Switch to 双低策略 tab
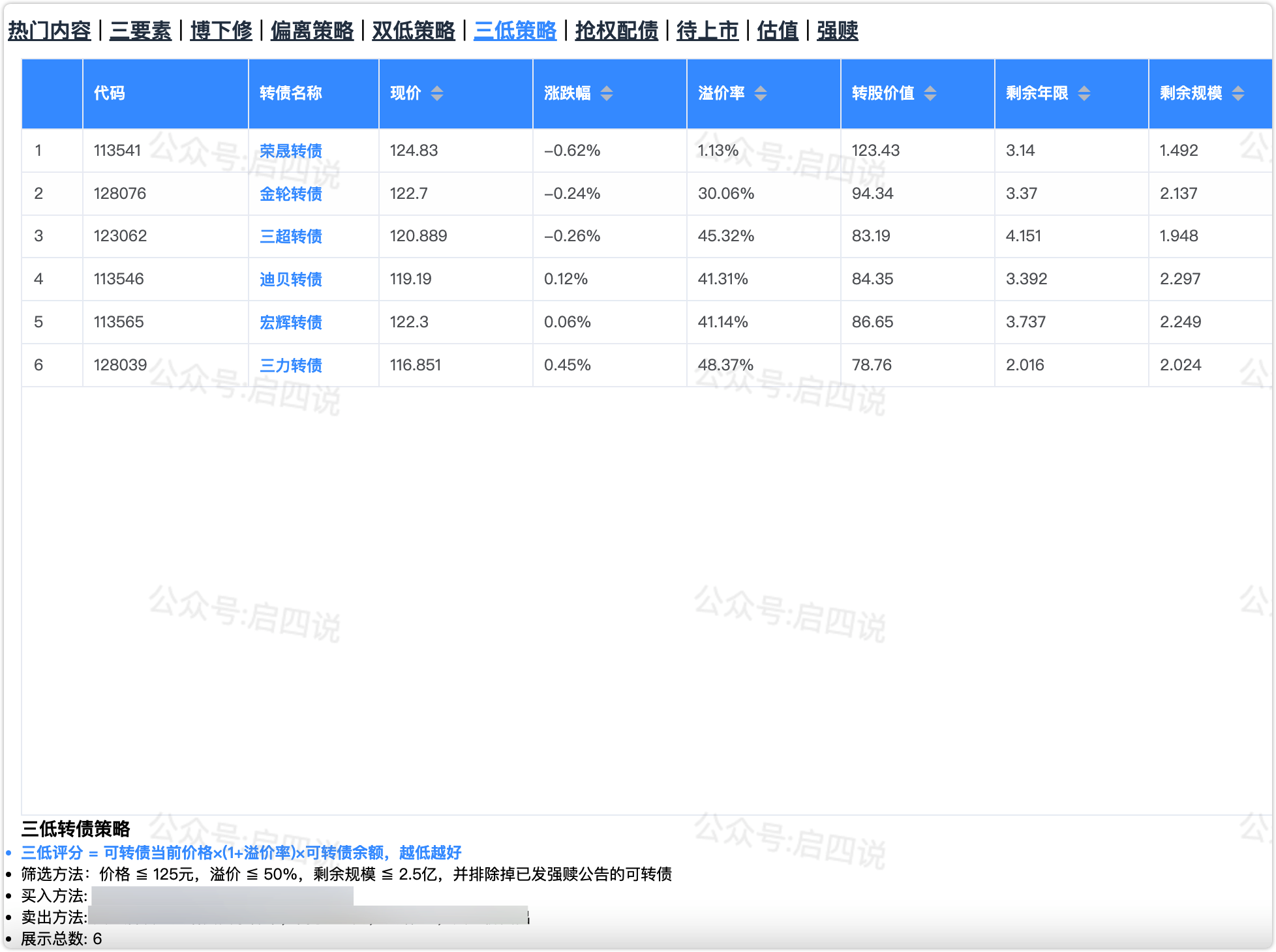This screenshot has height=952, width=1276. coord(414,31)
